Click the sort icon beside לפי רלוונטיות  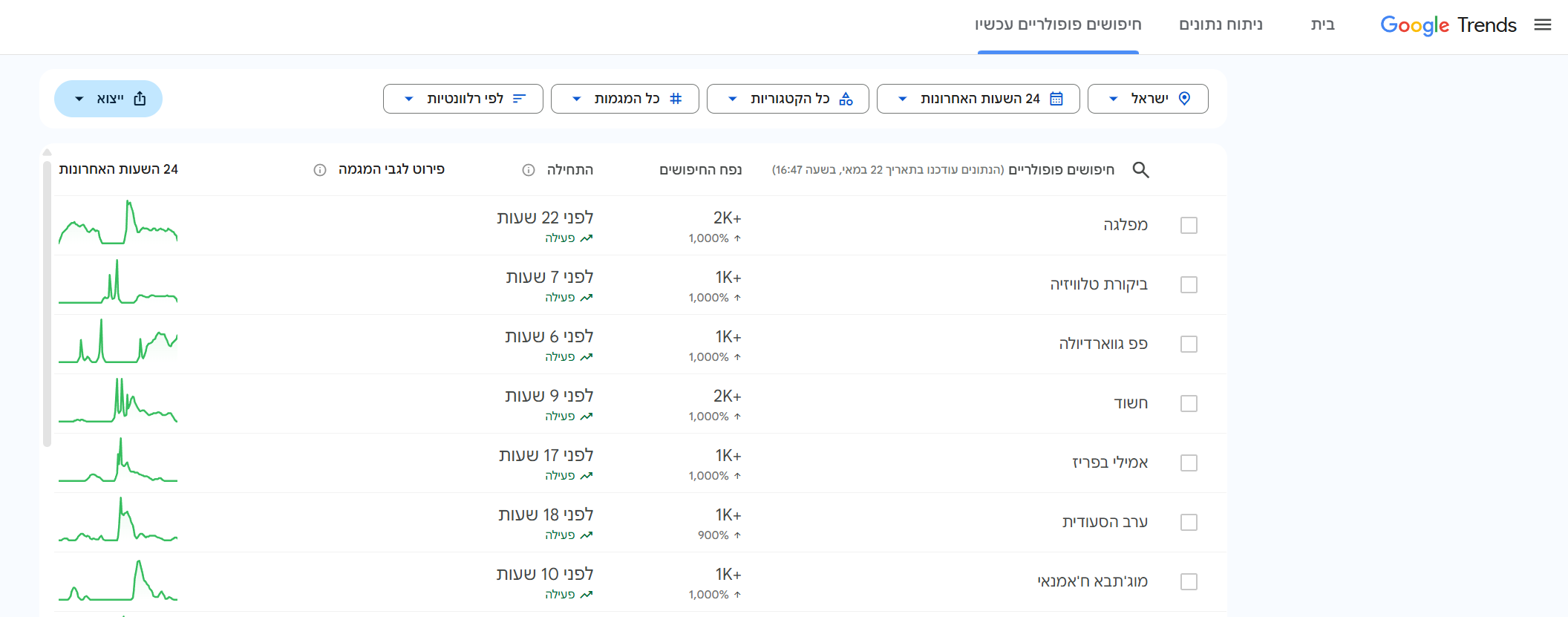519,99
